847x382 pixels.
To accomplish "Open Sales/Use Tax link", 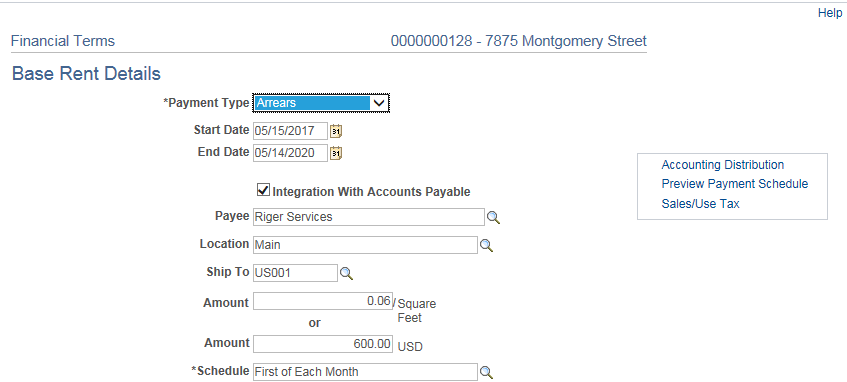I will (x=701, y=204).
